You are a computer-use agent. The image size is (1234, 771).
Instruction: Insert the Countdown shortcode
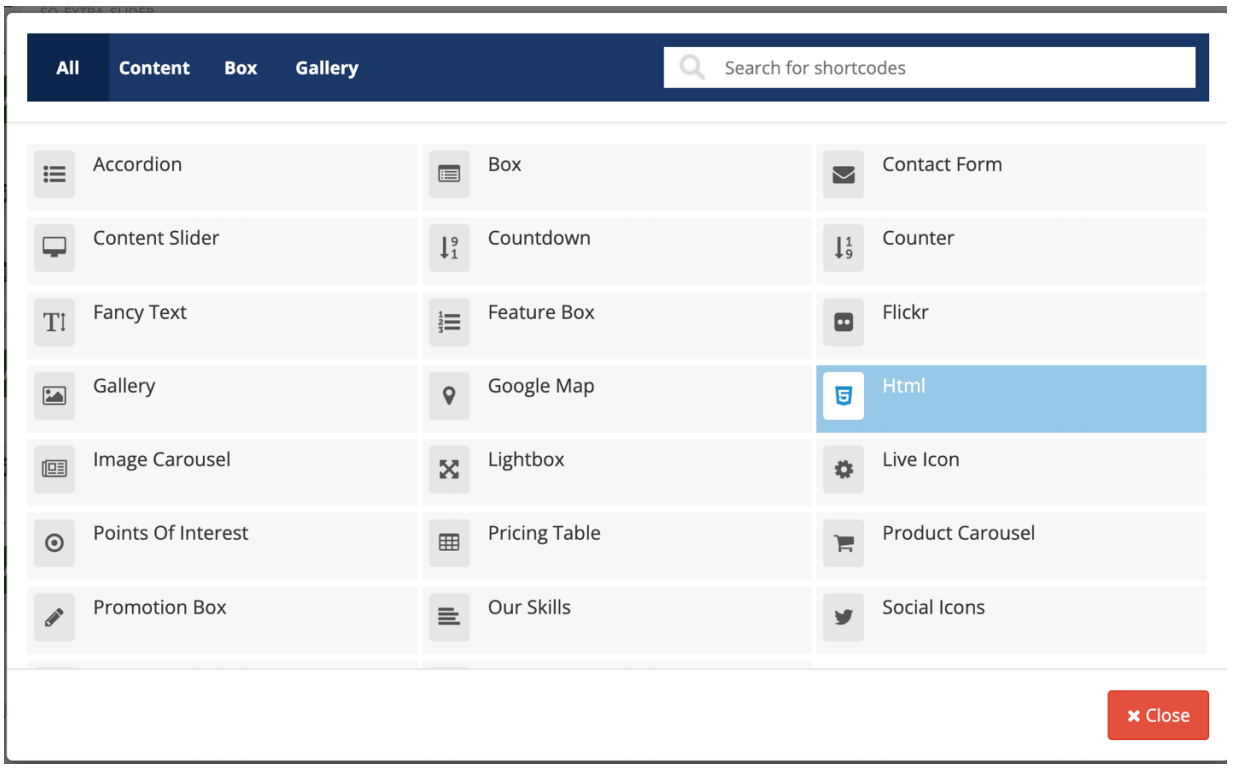539,239
